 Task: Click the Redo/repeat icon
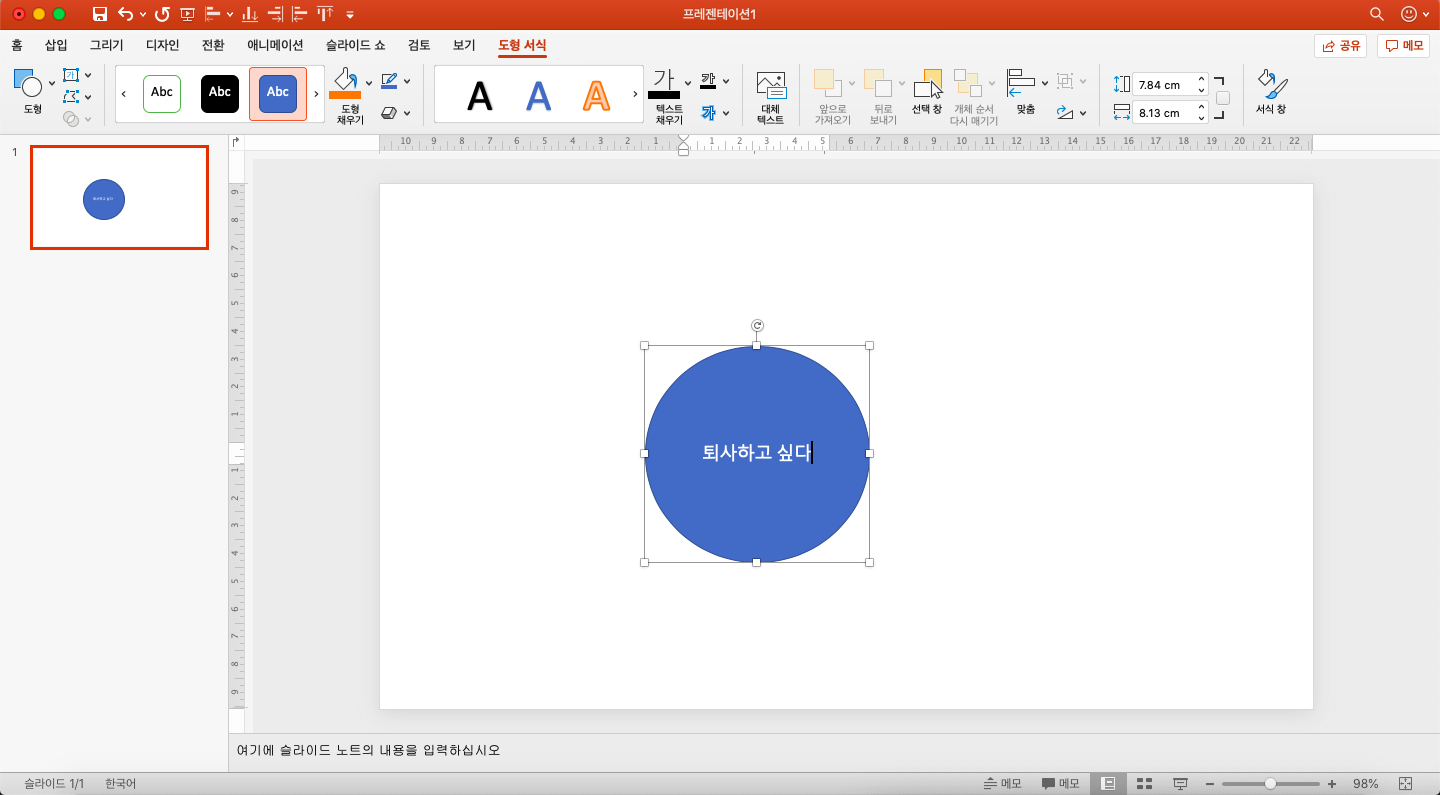tap(162, 14)
